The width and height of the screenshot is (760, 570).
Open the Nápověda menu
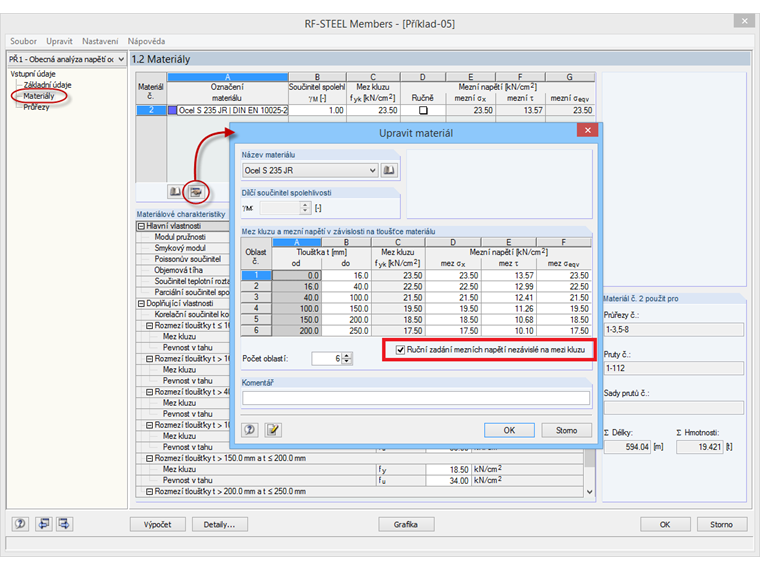pos(146,41)
